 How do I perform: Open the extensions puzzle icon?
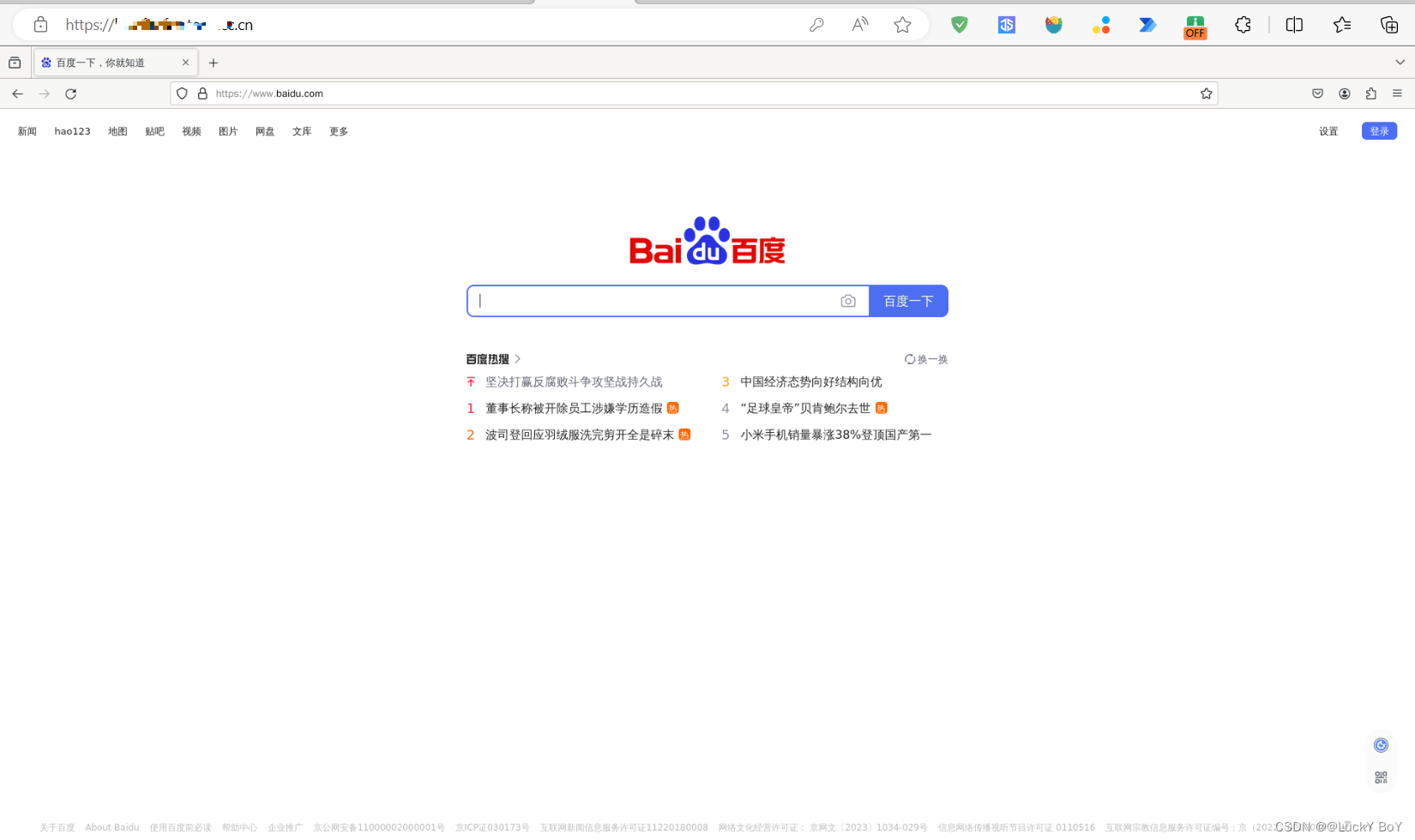pos(1243,25)
